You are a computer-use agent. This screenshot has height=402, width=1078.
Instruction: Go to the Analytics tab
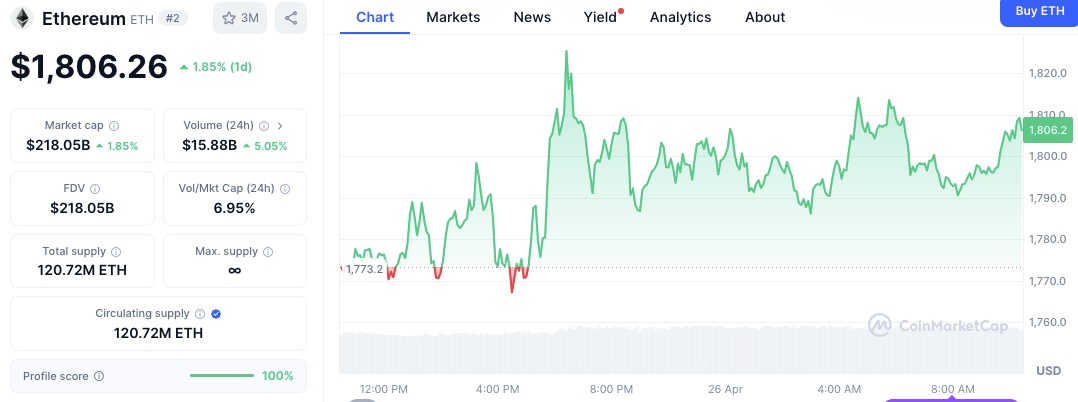[680, 17]
